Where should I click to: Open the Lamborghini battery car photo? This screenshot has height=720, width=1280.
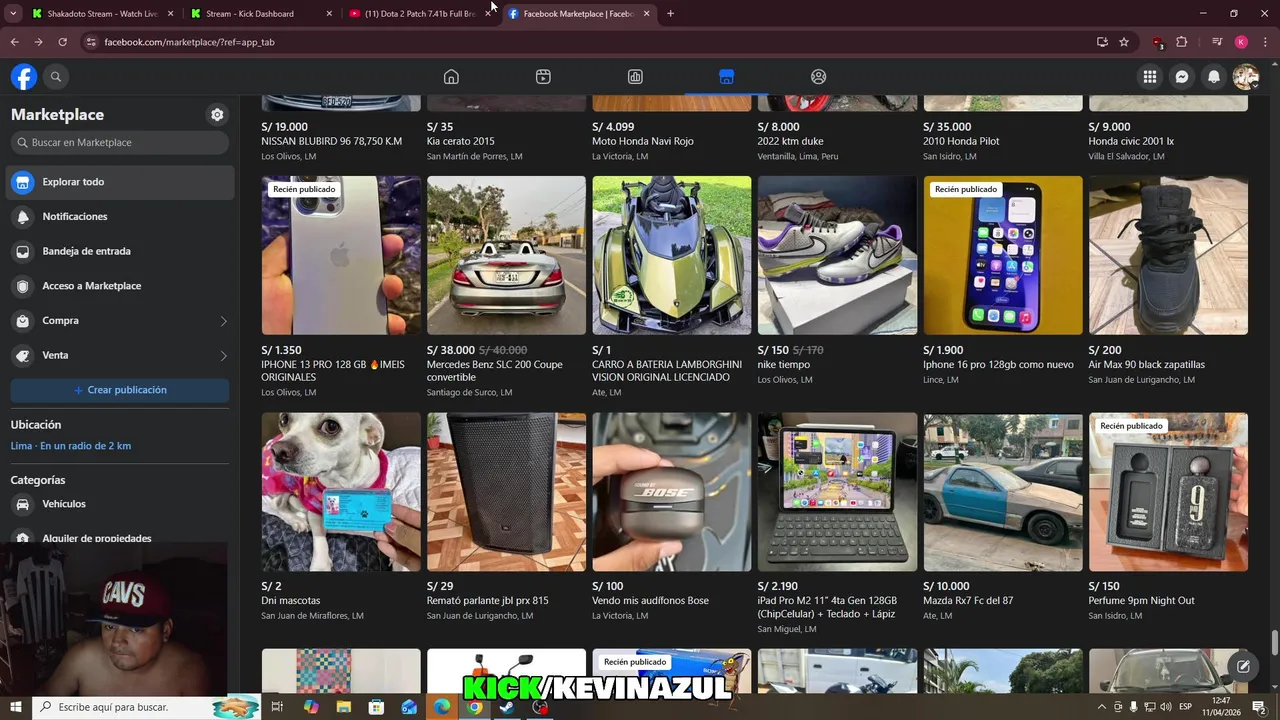pos(672,255)
